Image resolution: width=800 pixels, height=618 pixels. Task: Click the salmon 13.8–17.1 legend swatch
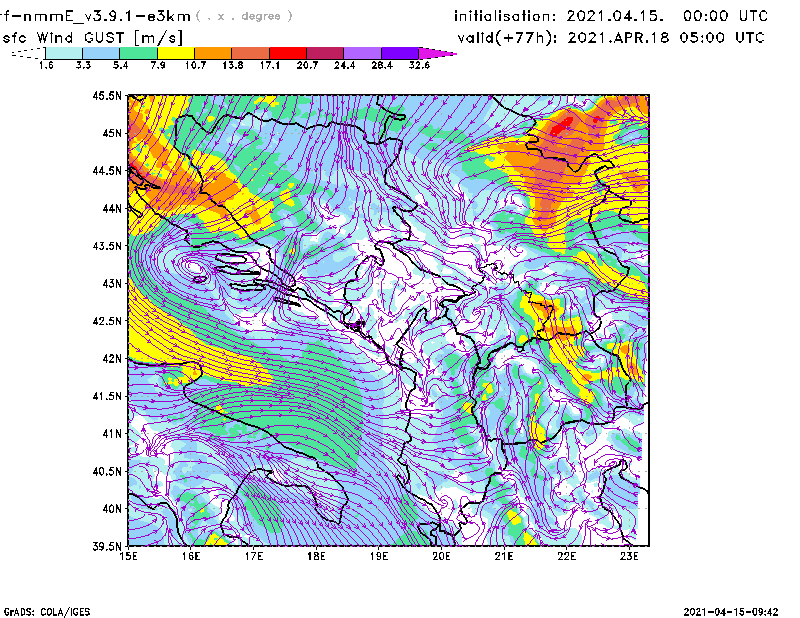(x=251, y=53)
